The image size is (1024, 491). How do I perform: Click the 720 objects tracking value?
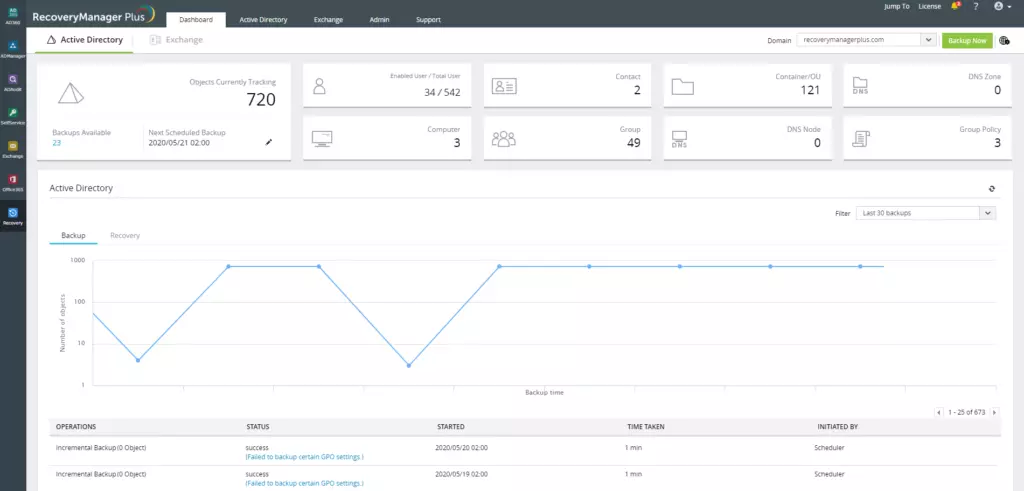coord(261,99)
